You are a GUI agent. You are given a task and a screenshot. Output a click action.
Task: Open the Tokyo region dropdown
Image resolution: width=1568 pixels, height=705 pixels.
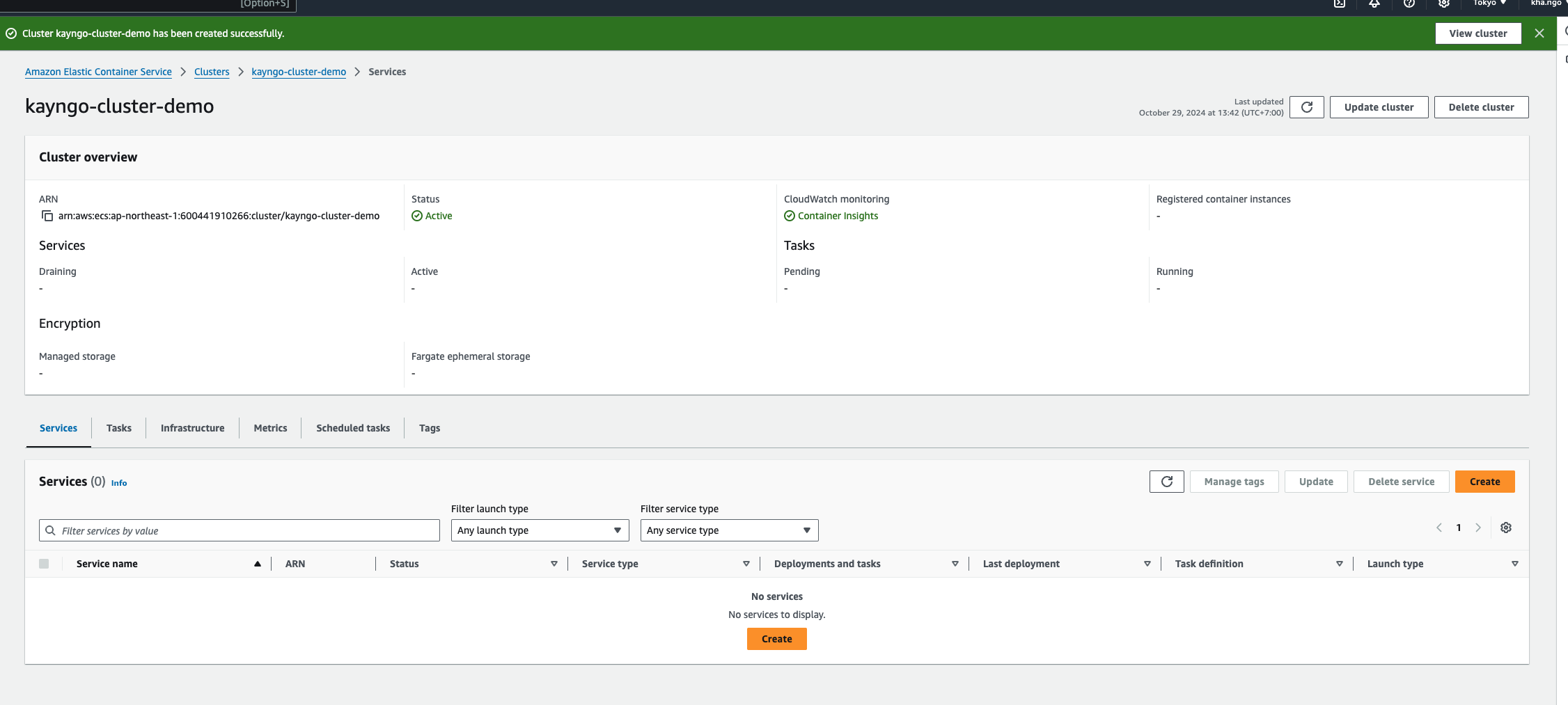(x=1489, y=3)
